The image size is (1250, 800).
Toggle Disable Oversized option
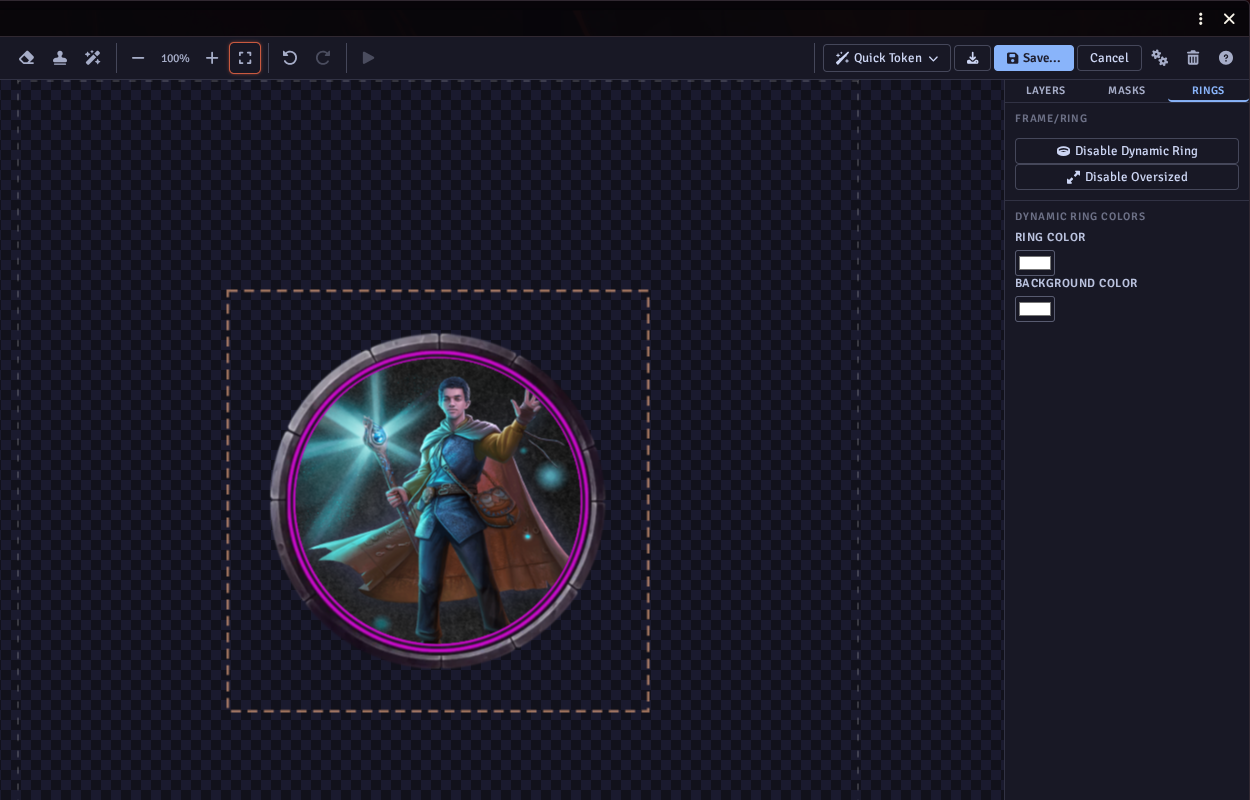[1127, 177]
